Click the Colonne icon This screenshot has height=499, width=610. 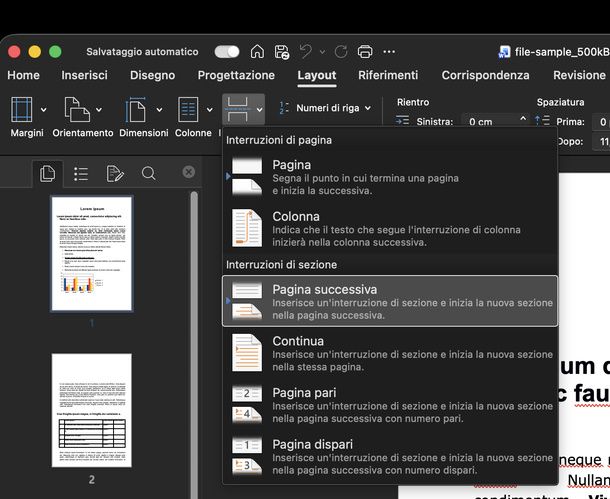(188, 110)
